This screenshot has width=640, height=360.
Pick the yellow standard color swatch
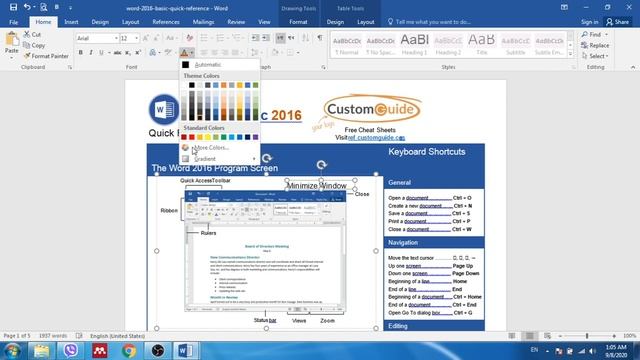coord(208,137)
